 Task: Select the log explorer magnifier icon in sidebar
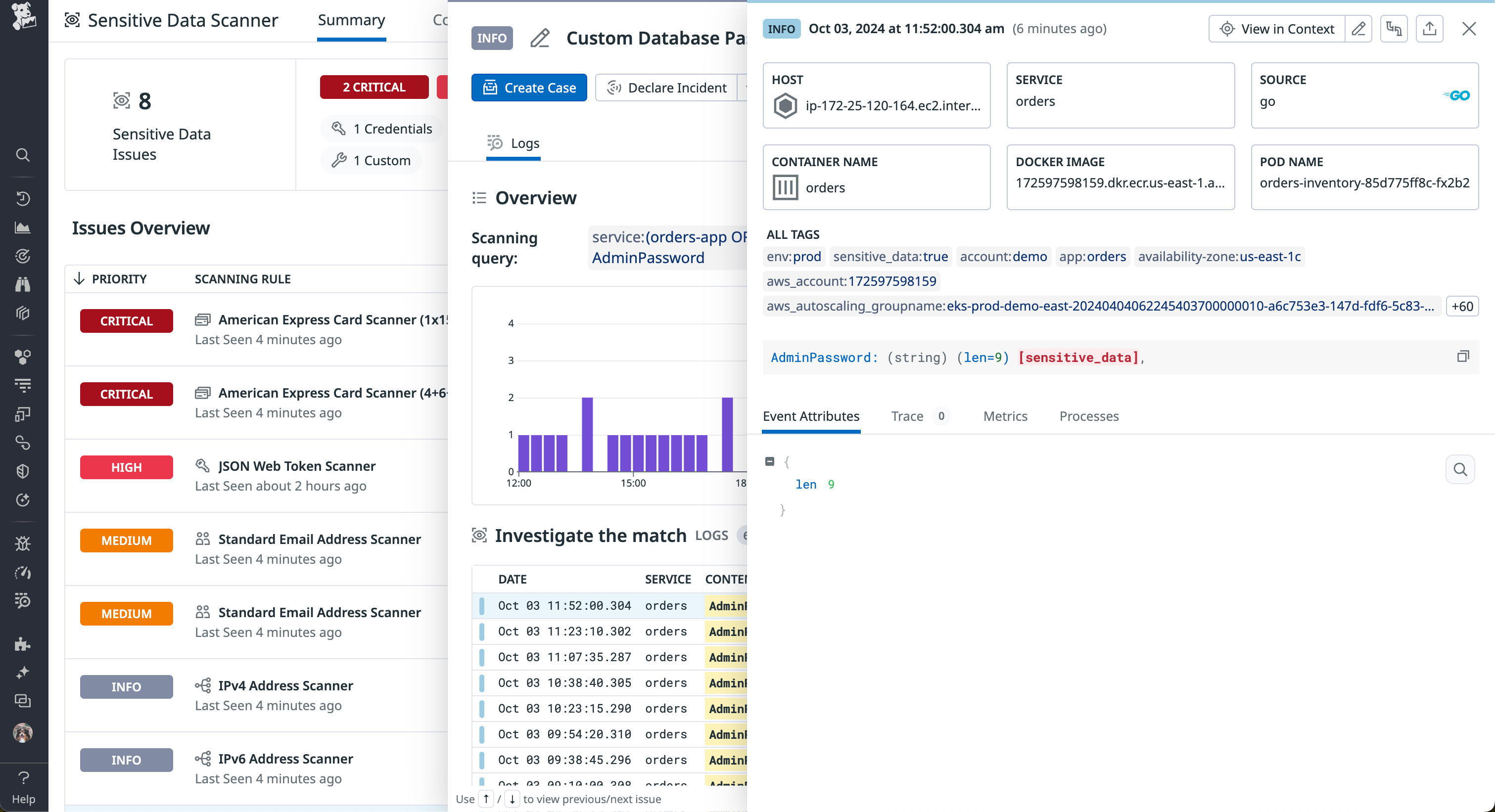(x=23, y=600)
